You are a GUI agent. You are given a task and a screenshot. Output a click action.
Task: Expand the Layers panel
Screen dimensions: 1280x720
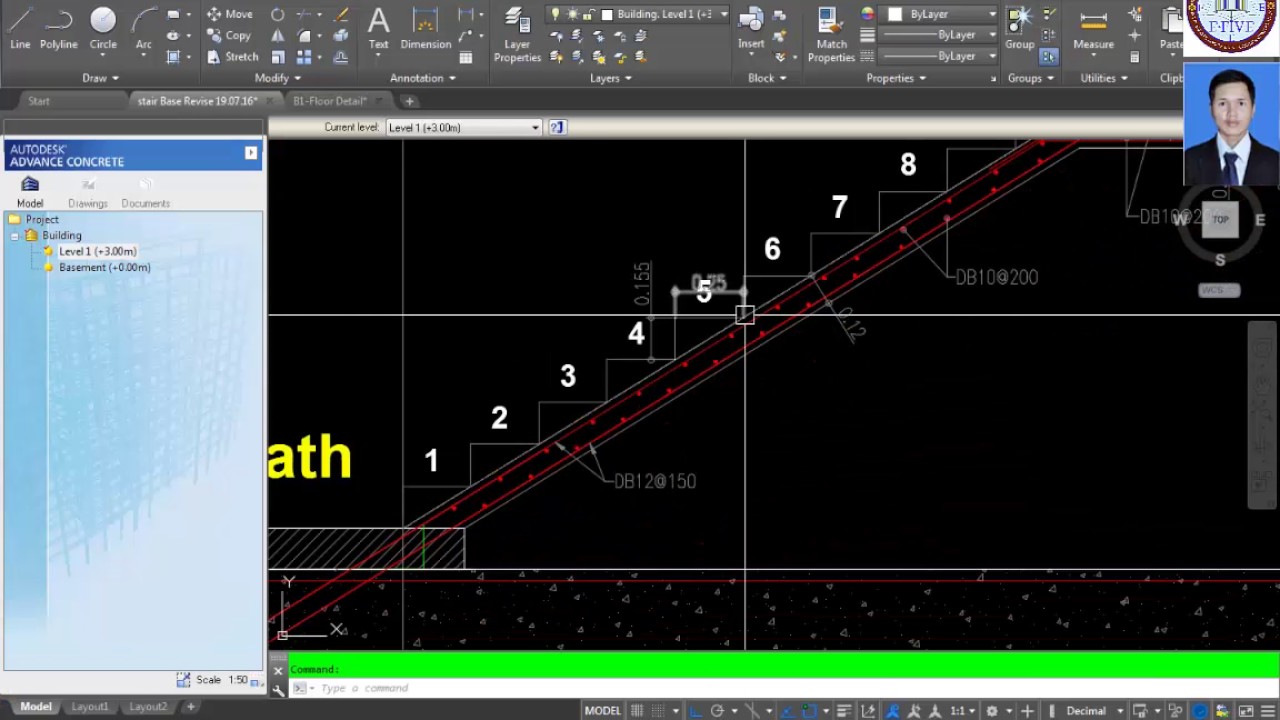pos(610,78)
